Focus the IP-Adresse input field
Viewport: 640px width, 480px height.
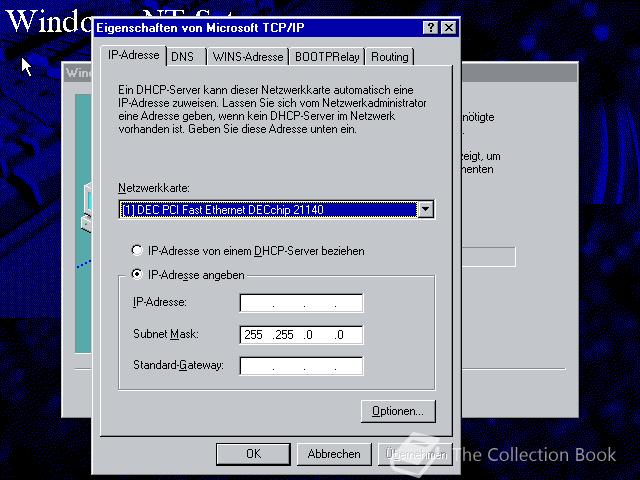tap(301, 303)
